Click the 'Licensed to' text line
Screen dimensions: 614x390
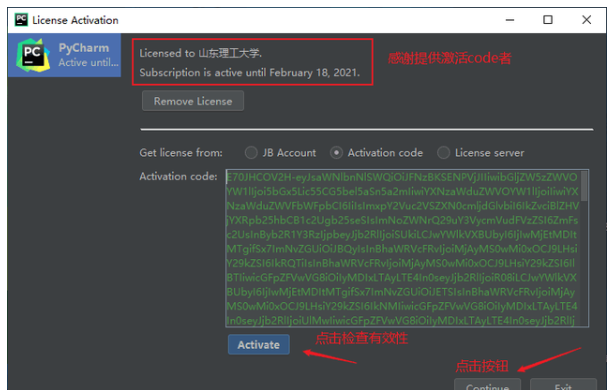[200, 53]
